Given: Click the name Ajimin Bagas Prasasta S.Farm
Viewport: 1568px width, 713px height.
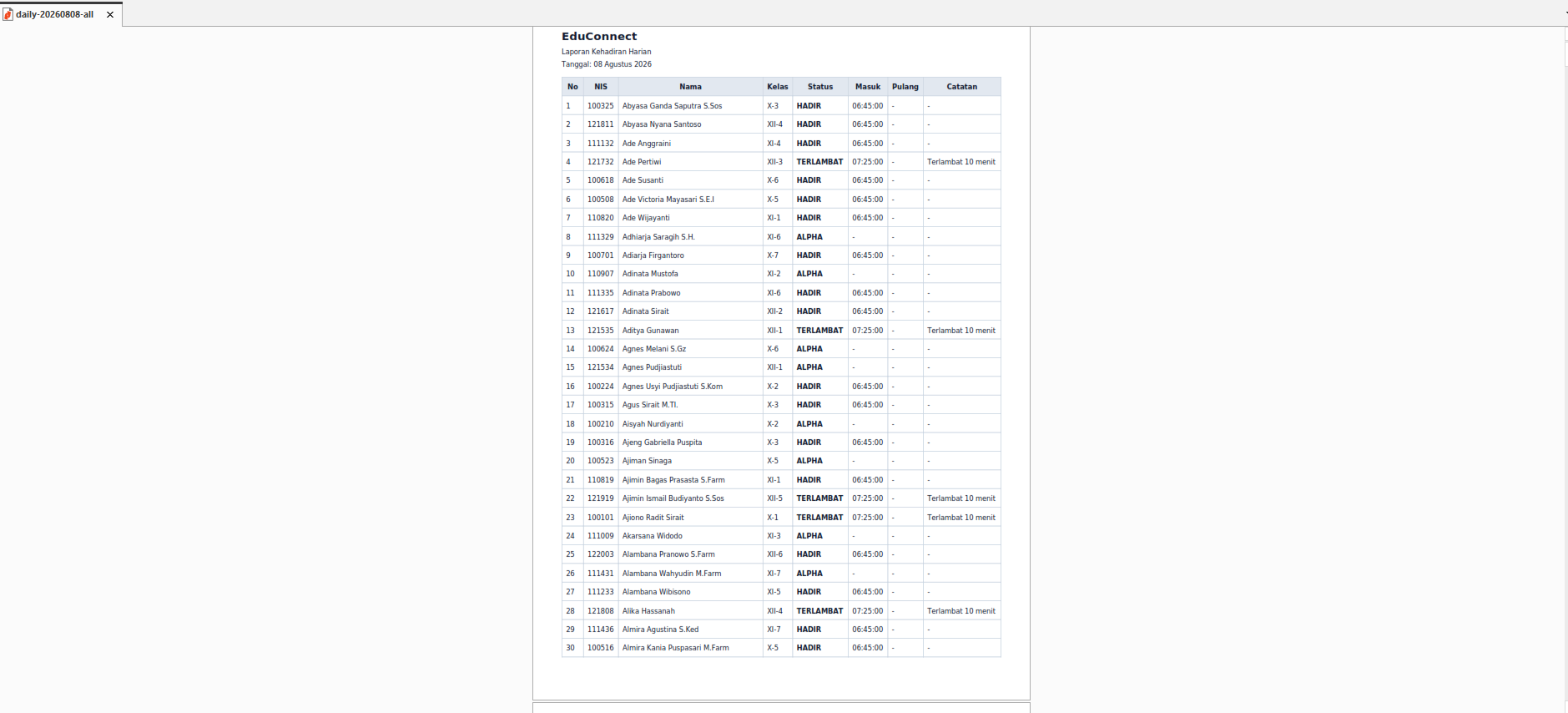Looking at the screenshot, I should pos(673,480).
